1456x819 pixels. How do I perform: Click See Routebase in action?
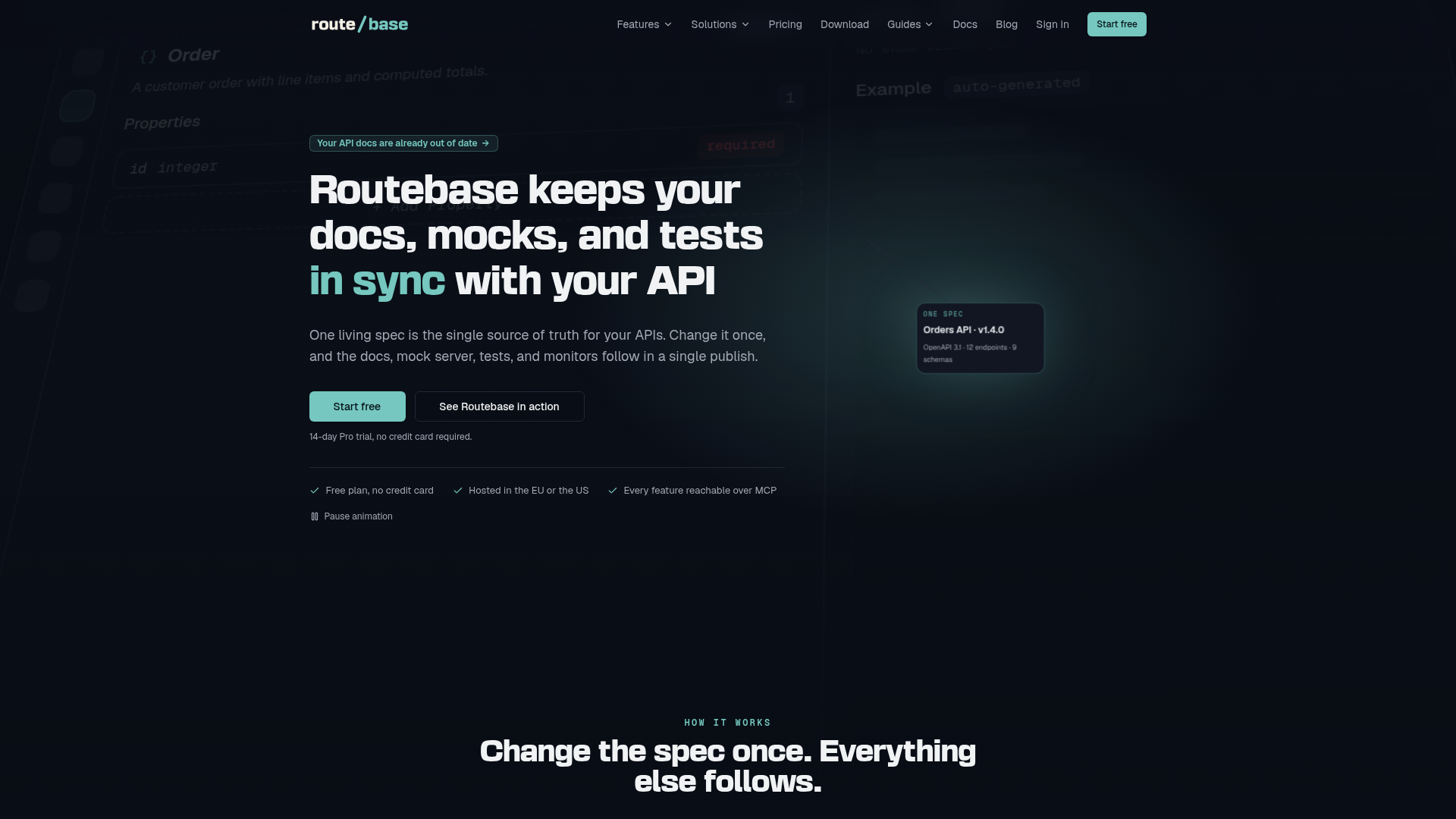499,406
